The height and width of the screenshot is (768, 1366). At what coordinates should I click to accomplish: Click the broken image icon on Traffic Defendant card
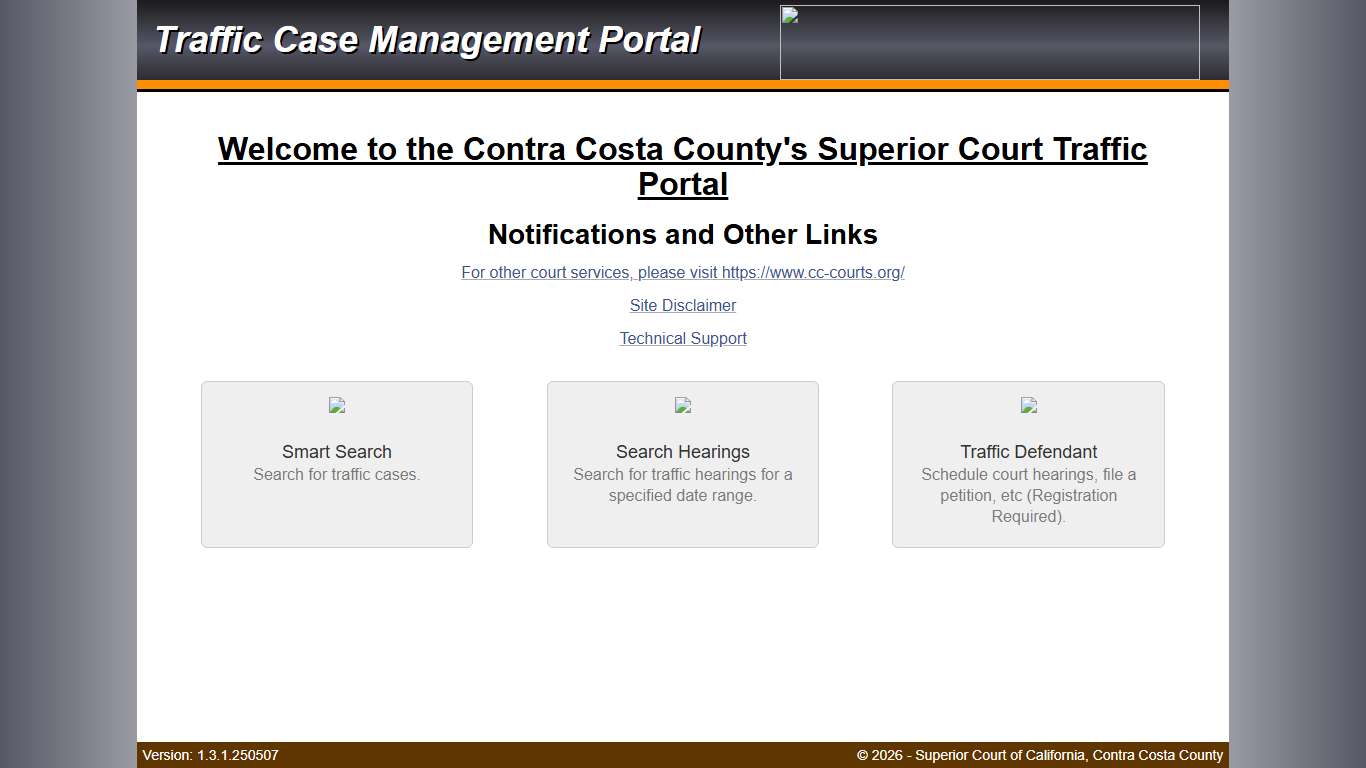pyautogui.click(x=1028, y=405)
